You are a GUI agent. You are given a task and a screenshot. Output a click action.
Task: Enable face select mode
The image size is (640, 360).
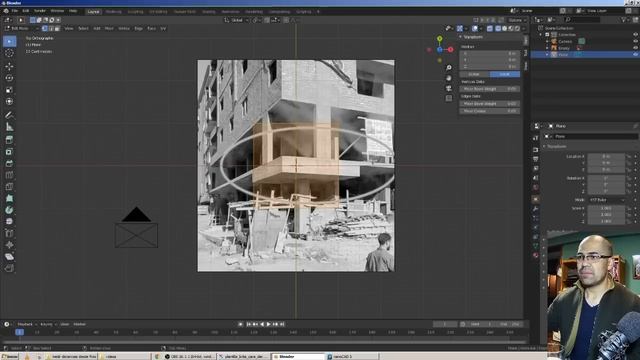coord(57,29)
